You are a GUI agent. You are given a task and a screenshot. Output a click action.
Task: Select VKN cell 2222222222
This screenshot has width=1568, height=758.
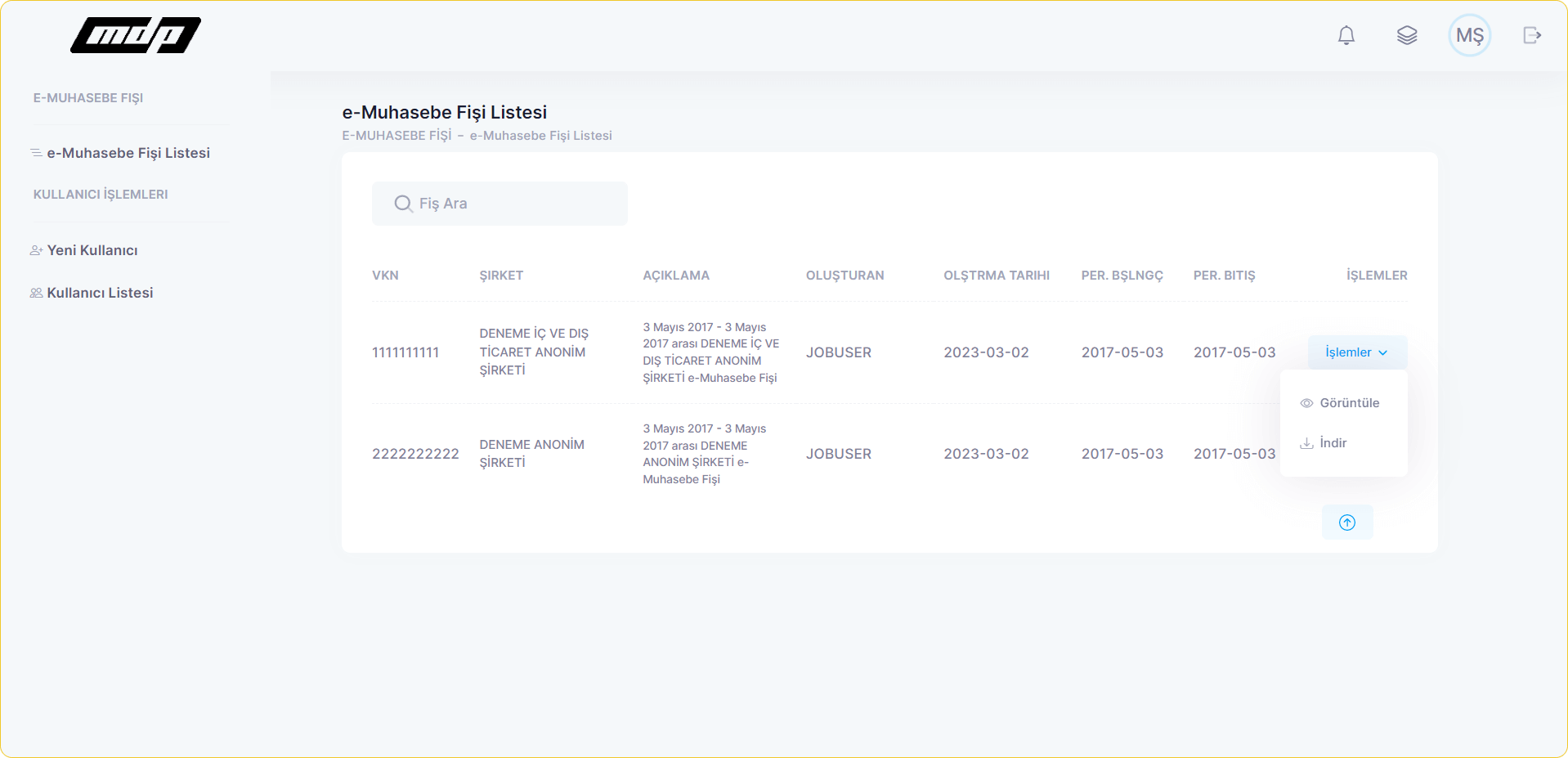[x=415, y=454]
